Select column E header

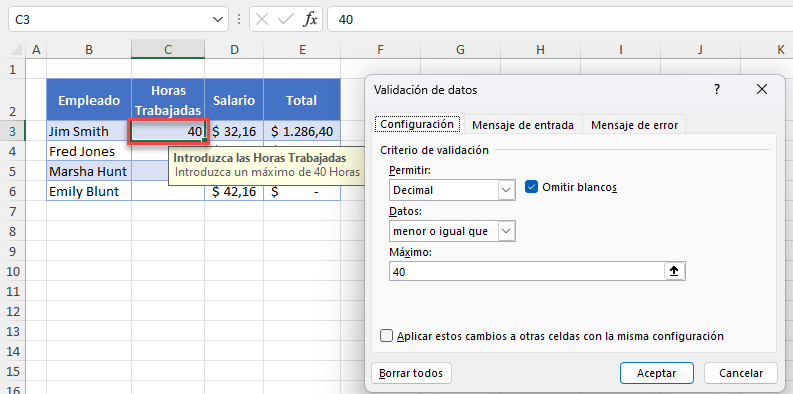click(x=302, y=50)
